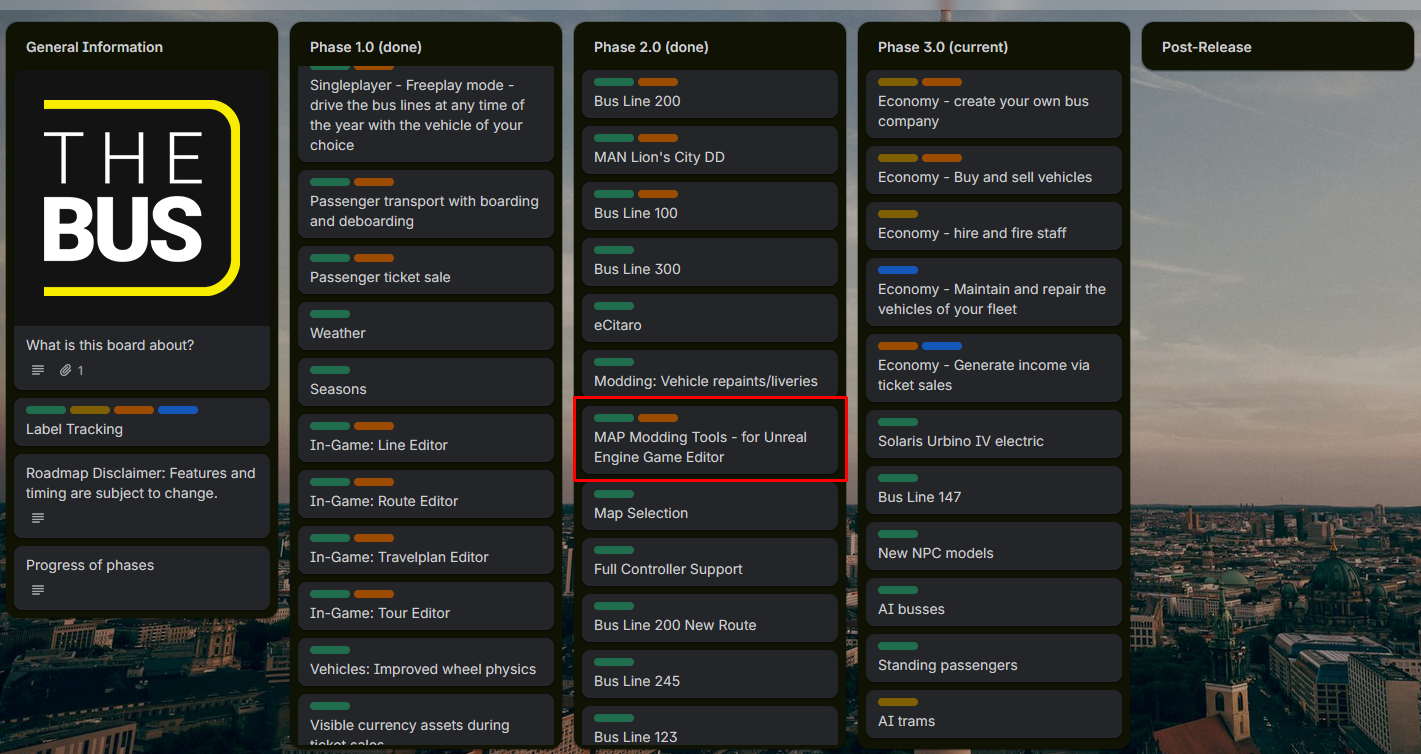
Task: Click yellow label on AI trams card
Action: pos(898,702)
